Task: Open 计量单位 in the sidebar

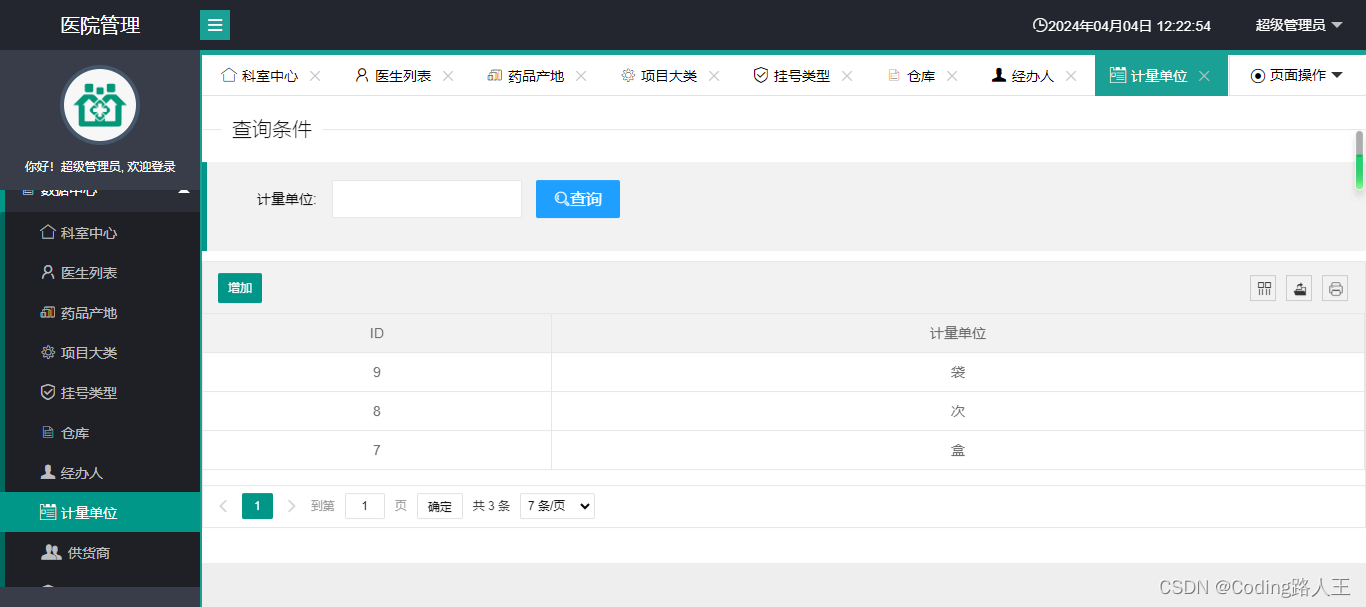Action: [x=100, y=513]
